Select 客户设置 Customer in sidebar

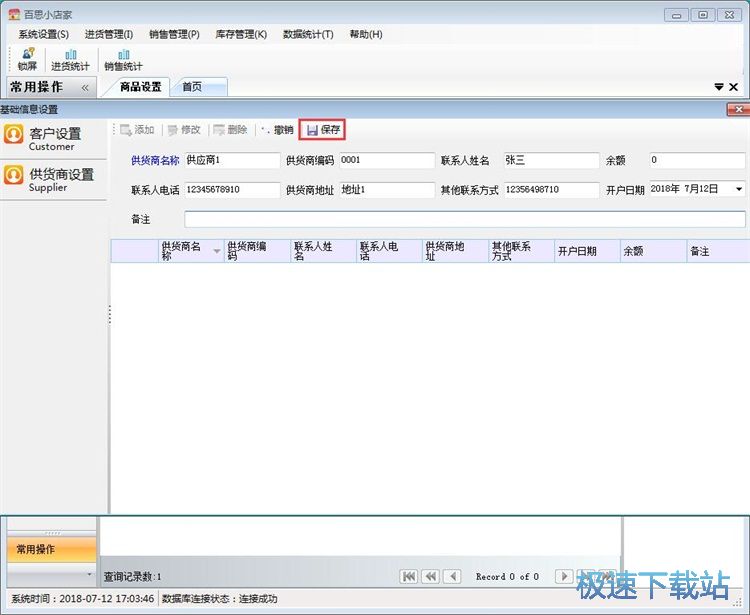[53, 138]
